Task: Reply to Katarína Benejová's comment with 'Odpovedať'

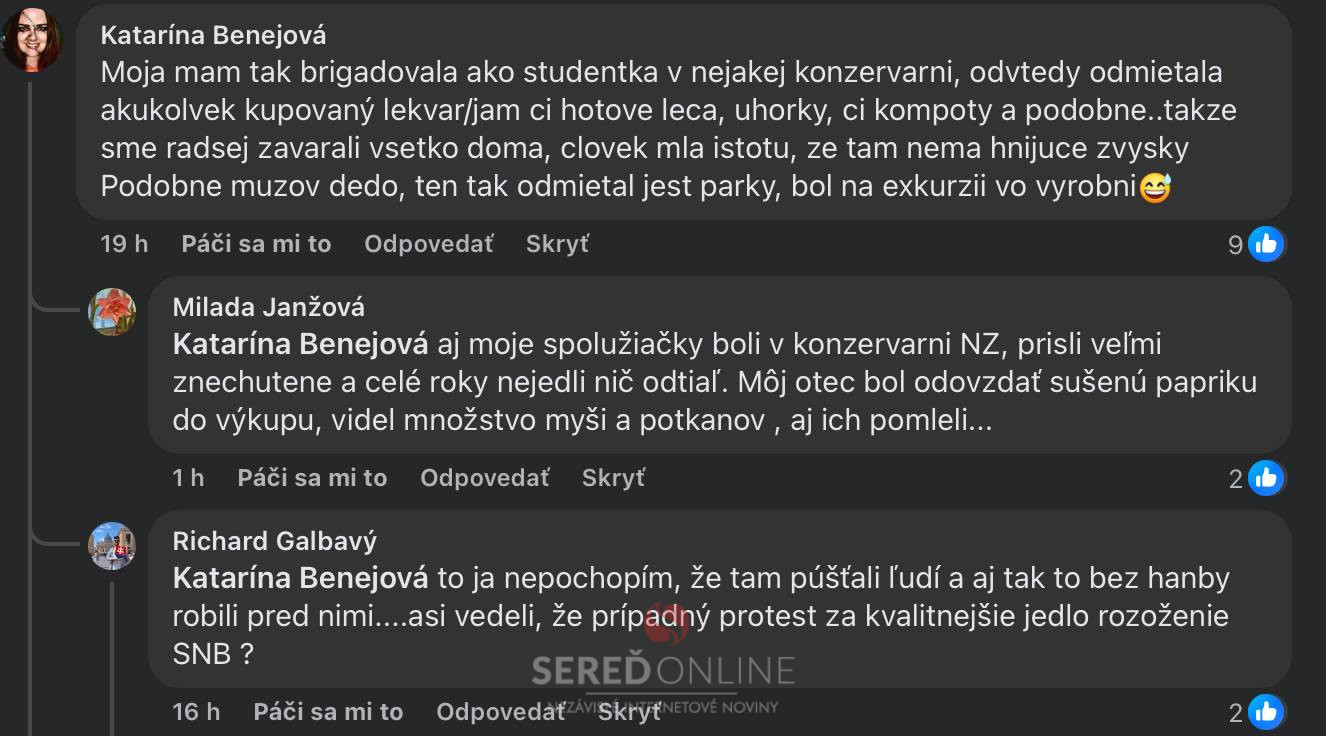Action: pos(428,244)
